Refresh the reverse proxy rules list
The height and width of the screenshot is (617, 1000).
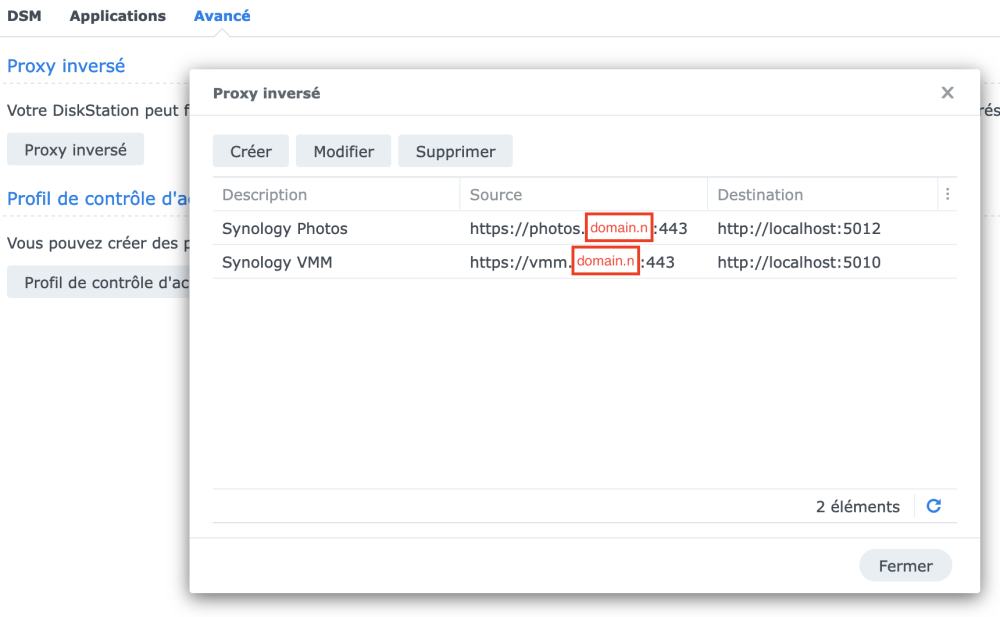click(x=934, y=506)
